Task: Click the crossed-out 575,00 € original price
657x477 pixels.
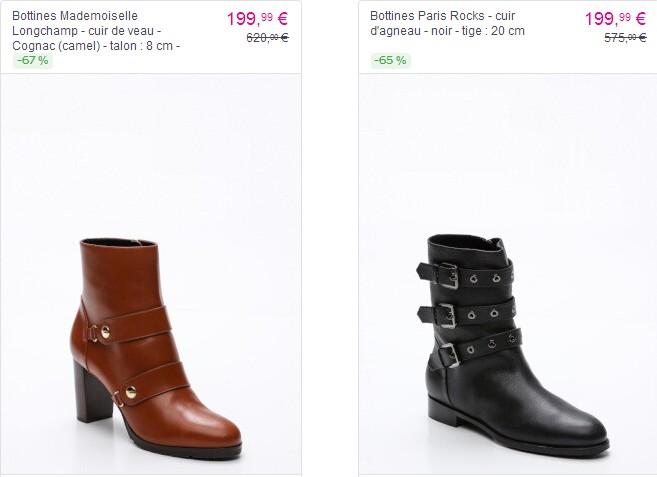Action: 625,38
